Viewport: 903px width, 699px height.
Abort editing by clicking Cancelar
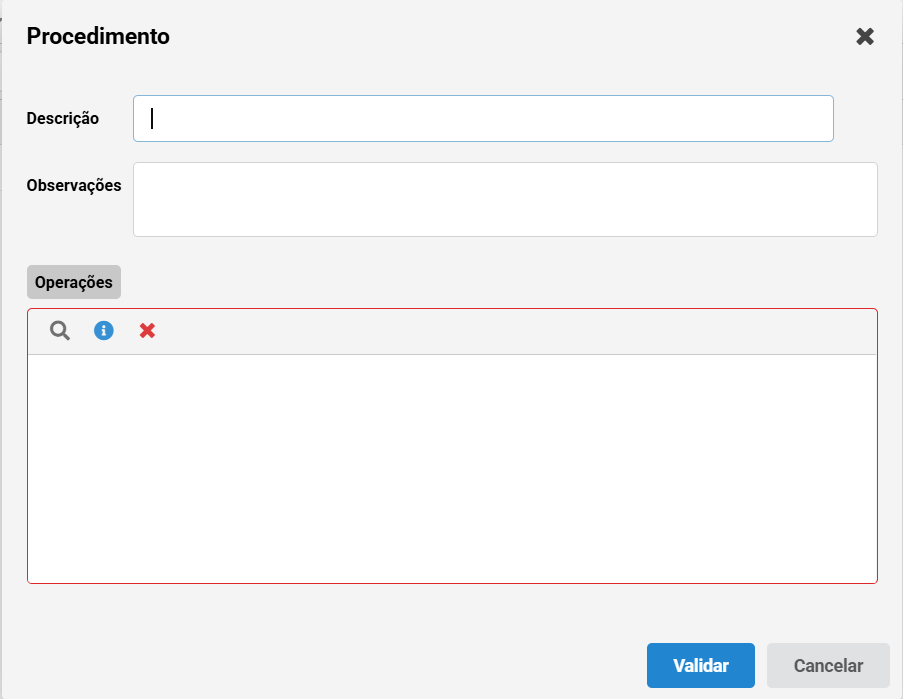(x=828, y=666)
